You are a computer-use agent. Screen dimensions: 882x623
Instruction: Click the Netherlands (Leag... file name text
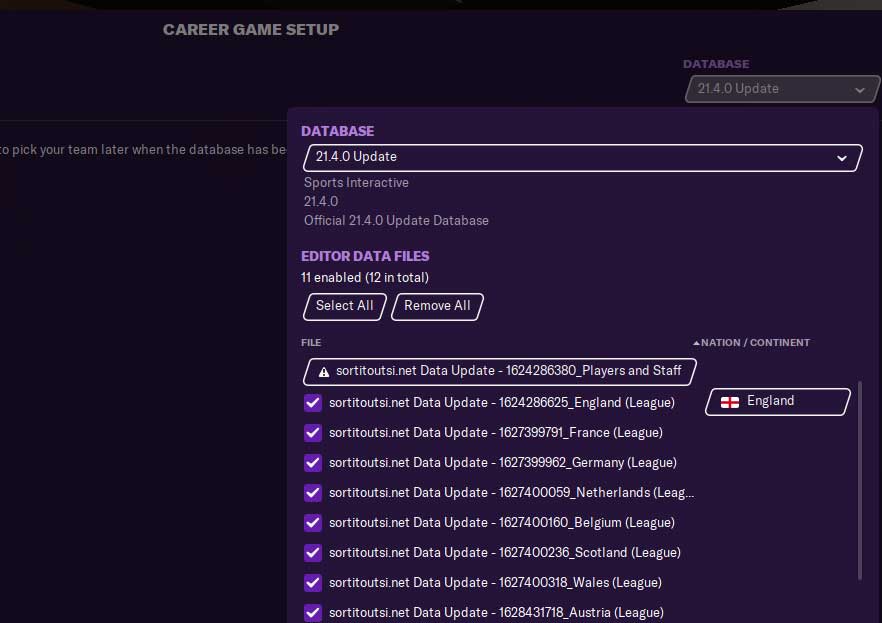click(x=511, y=493)
